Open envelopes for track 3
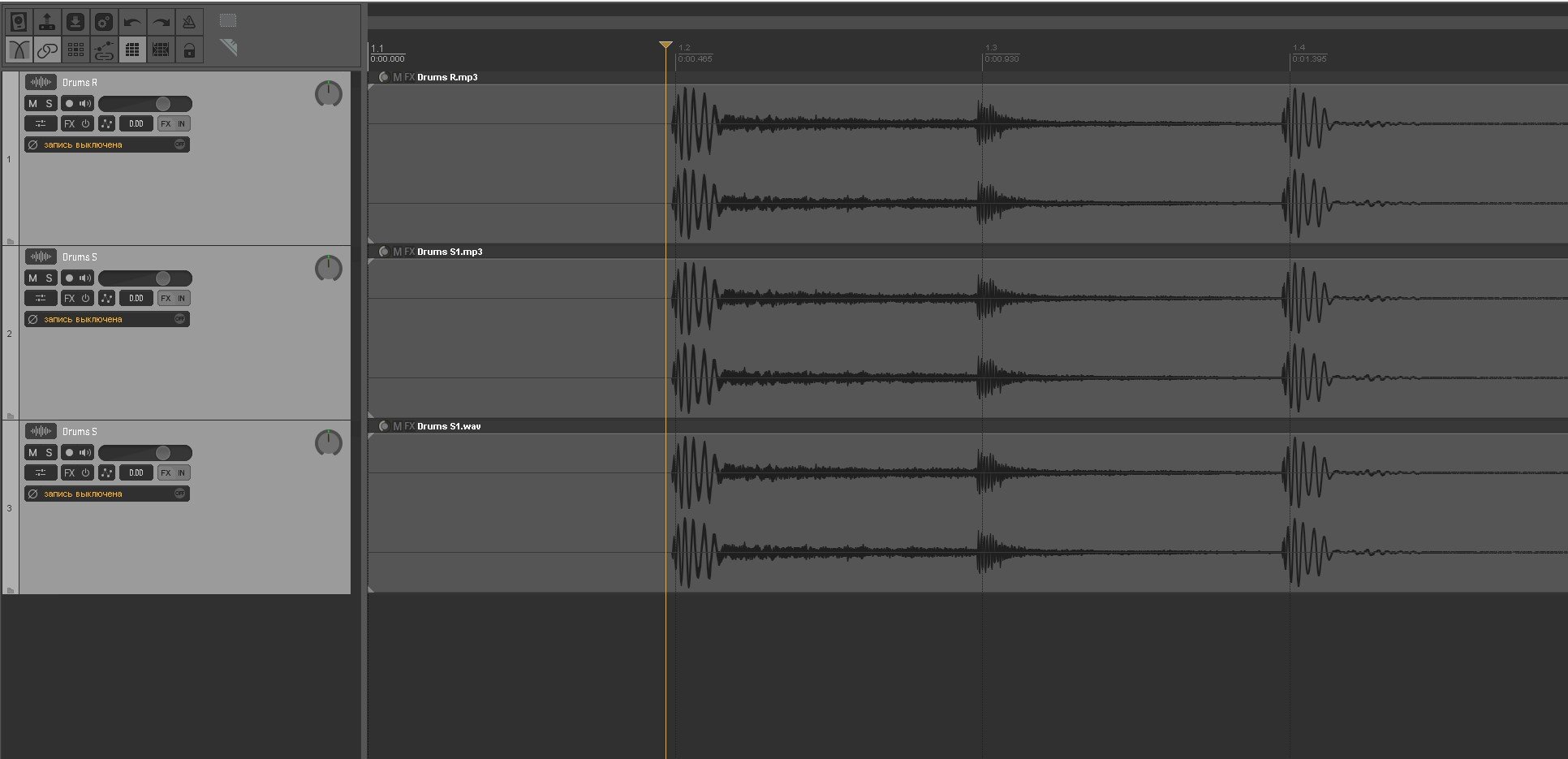 pyautogui.click(x=107, y=472)
